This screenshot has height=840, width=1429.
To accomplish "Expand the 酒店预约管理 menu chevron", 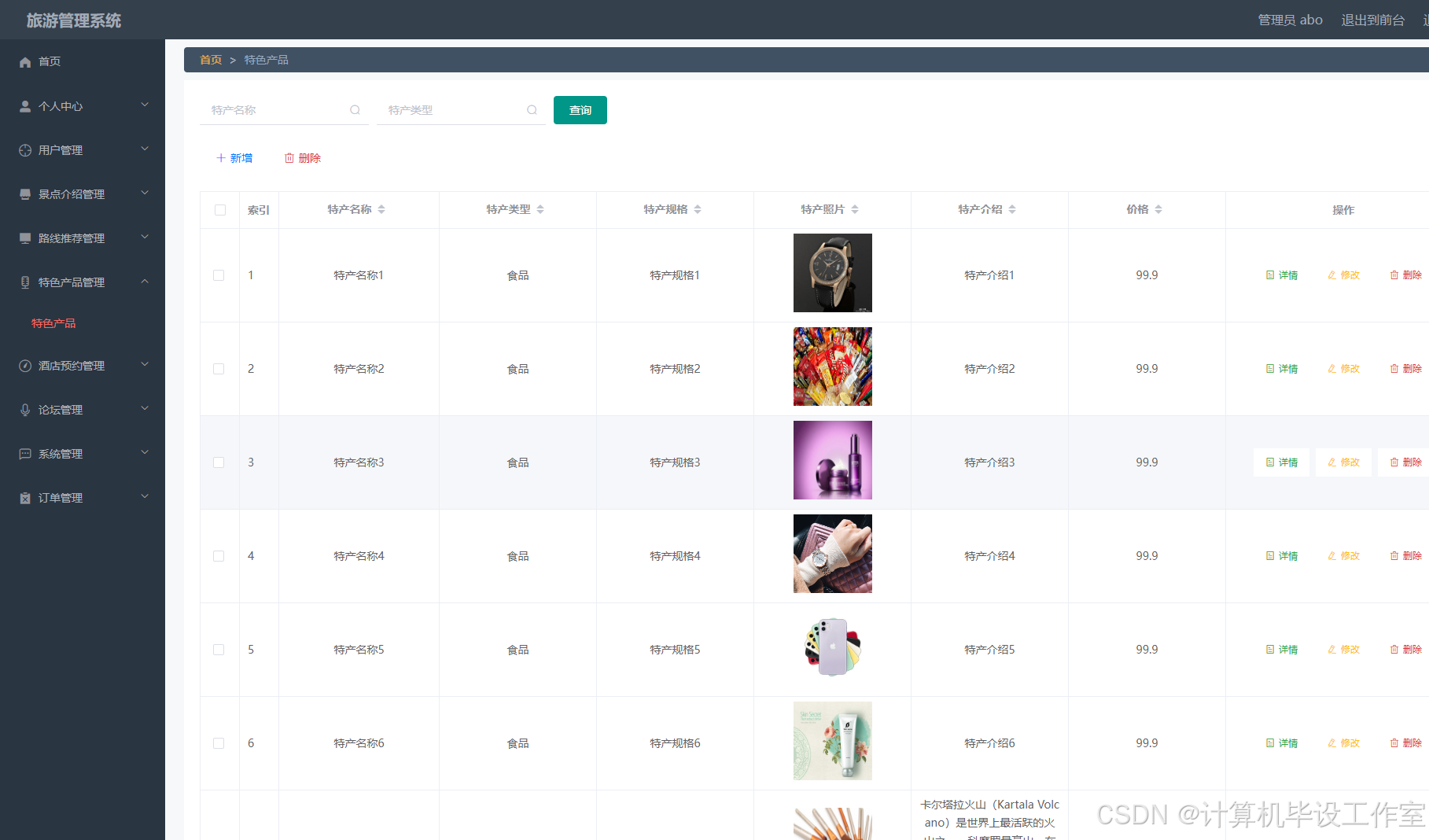I will [x=145, y=364].
